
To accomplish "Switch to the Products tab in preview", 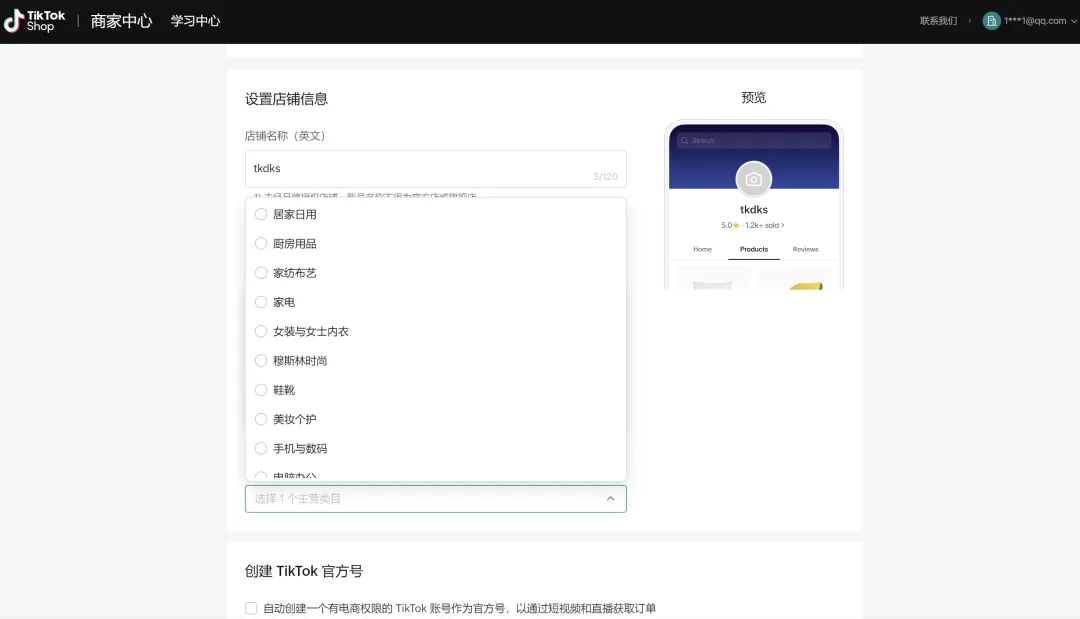I will pos(753,249).
